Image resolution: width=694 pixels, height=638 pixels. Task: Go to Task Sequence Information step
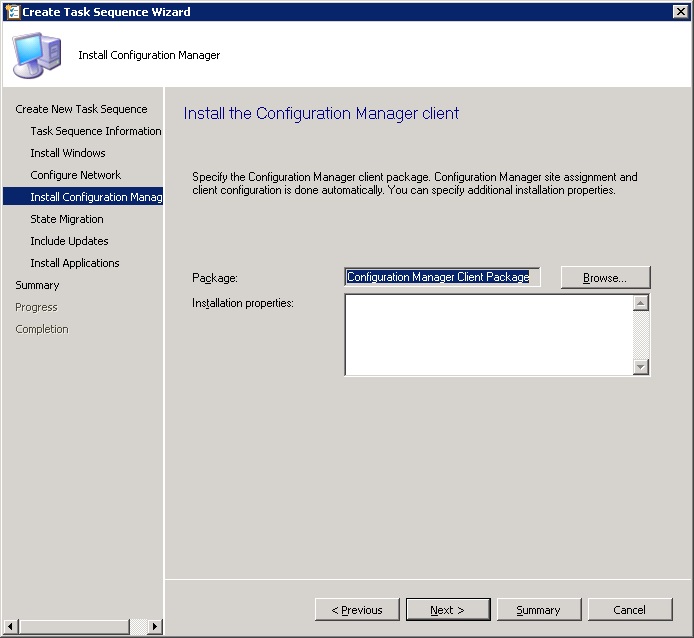click(x=95, y=131)
